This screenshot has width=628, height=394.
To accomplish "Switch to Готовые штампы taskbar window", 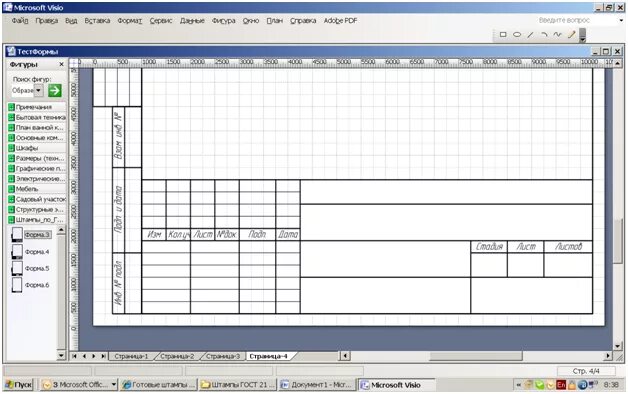I will (x=159, y=385).
